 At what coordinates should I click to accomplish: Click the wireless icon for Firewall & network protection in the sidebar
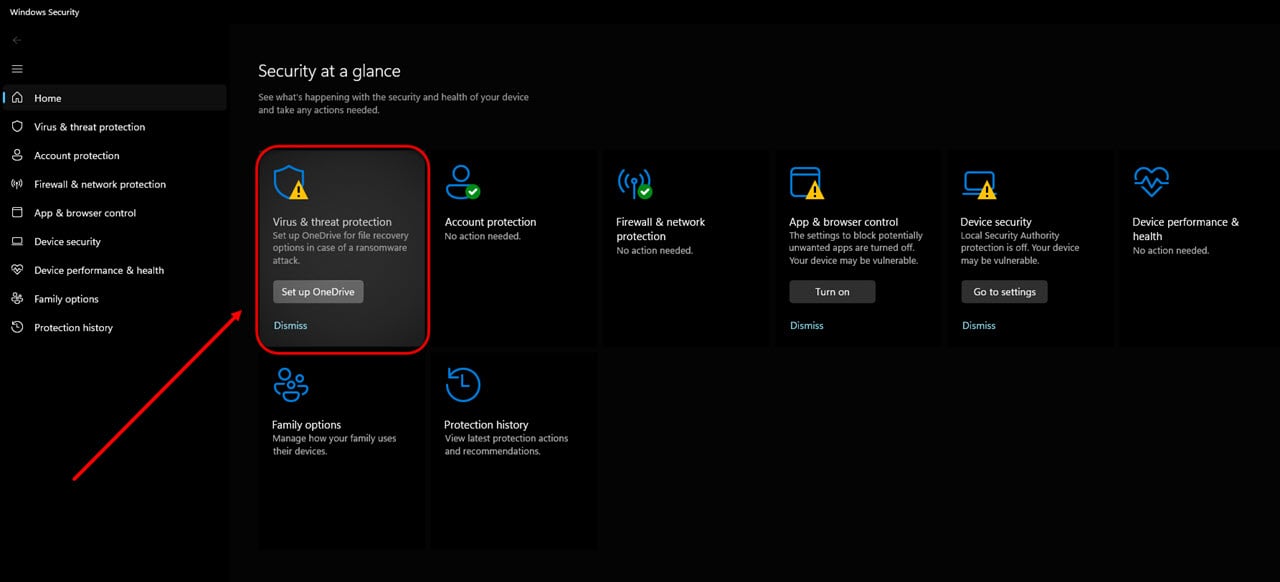[16, 184]
